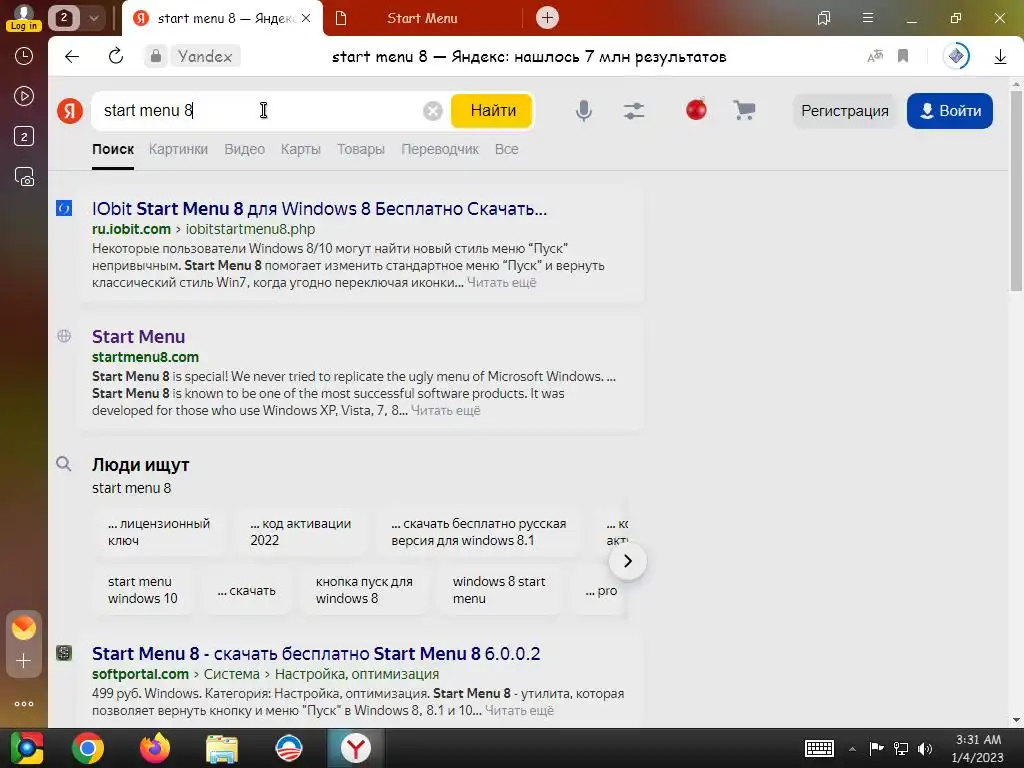Open the downloads arrow icon

1000,57
